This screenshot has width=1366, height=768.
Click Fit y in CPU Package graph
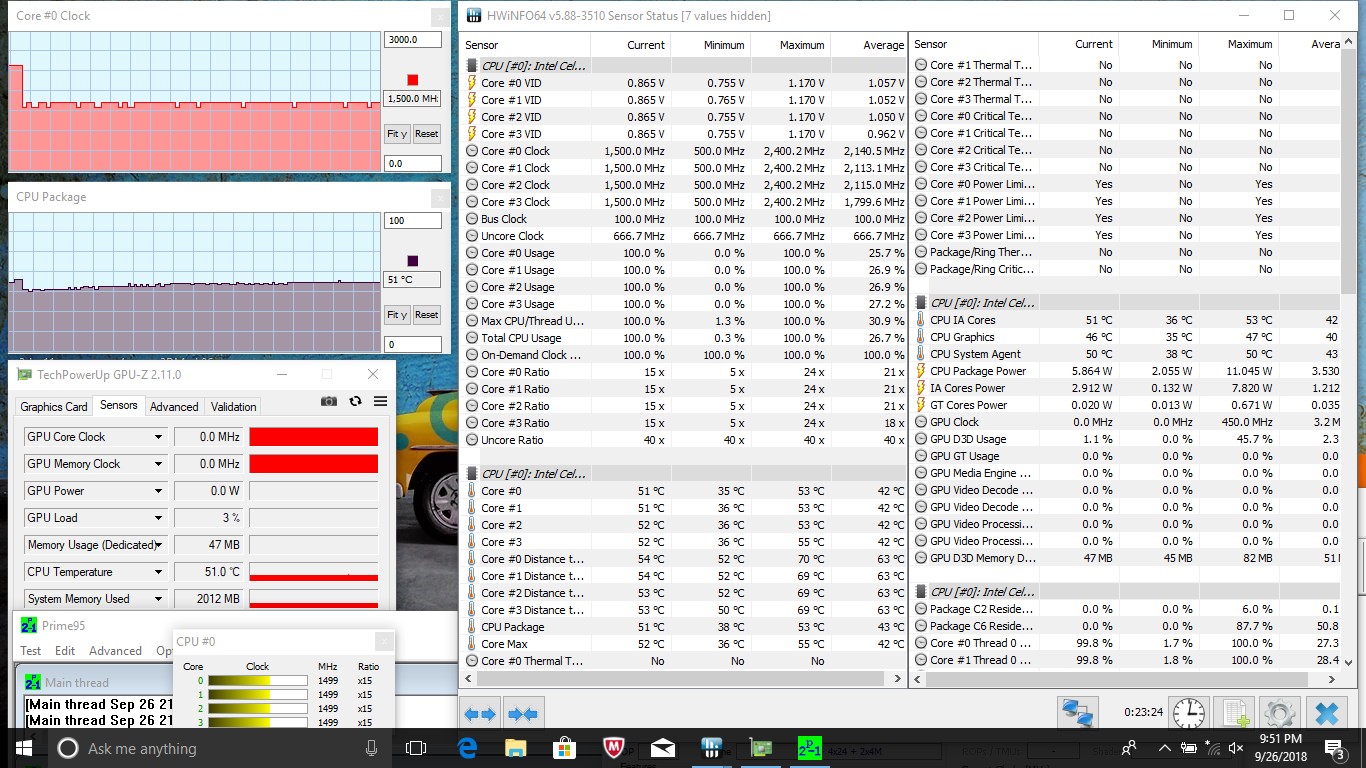tap(397, 314)
